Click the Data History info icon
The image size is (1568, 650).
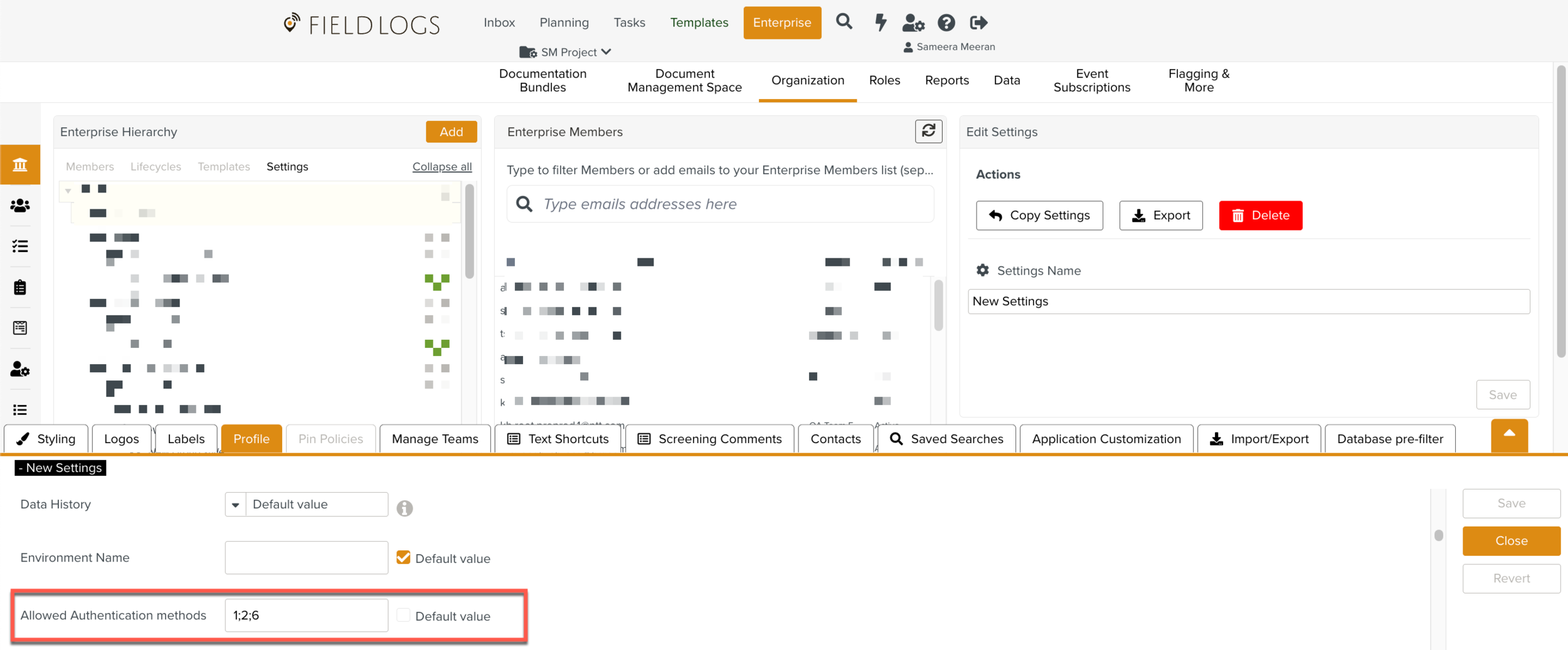pyautogui.click(x=405, y=508)
